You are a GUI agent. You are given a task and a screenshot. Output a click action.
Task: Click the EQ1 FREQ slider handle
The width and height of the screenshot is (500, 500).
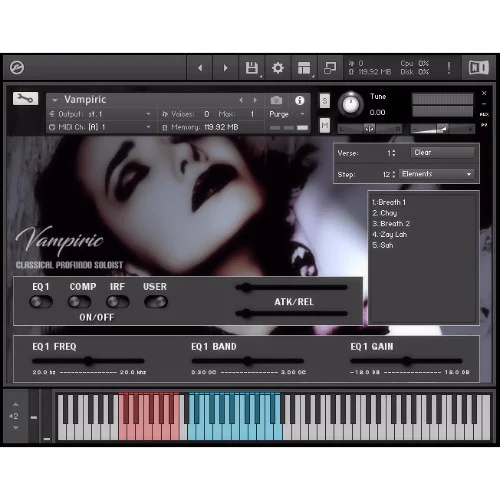point(88,361)
